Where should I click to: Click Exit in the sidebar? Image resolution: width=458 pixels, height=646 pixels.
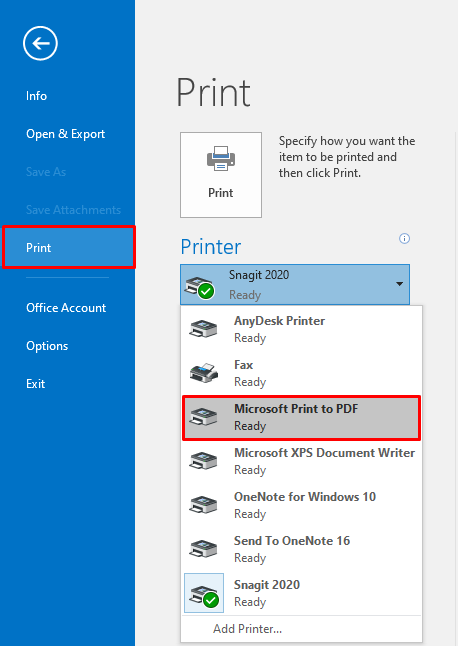[x=35, y=384]
